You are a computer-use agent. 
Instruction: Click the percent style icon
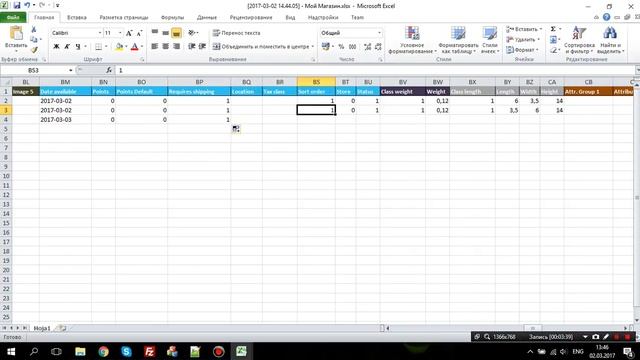tap(341, 47)
